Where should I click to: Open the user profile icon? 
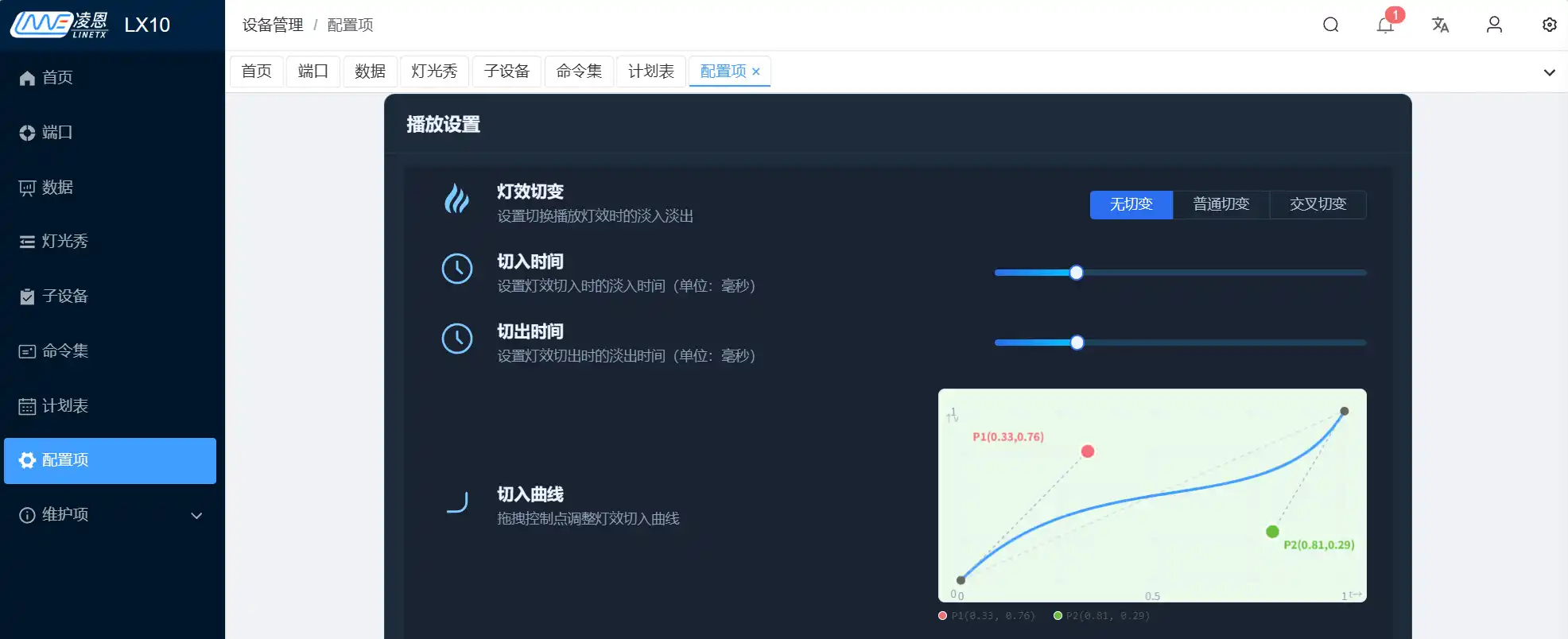coord(1495,25)
